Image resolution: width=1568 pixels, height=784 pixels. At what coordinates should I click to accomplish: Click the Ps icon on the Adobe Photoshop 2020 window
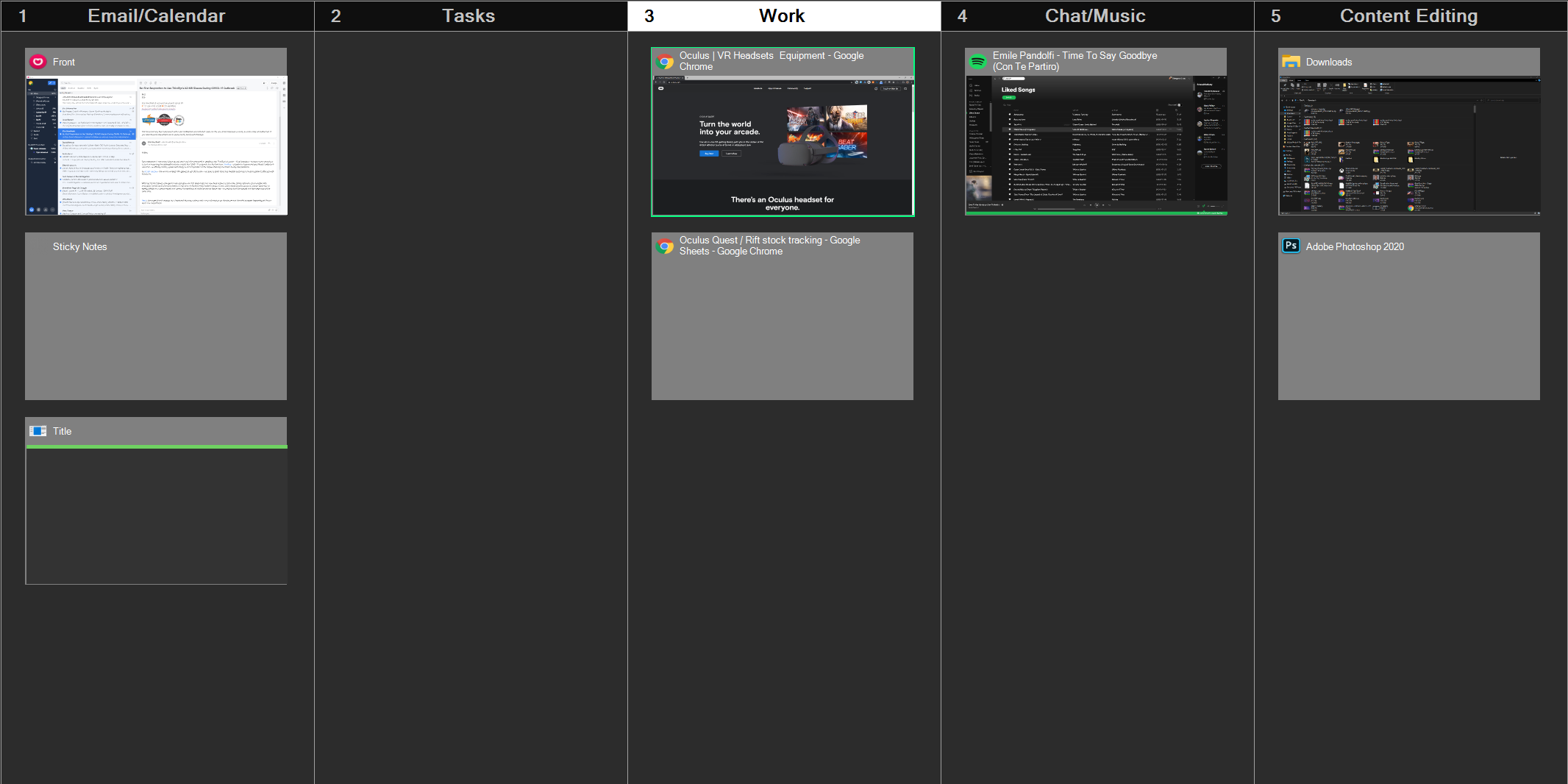pyautogui.click(x=1292, y=246)
